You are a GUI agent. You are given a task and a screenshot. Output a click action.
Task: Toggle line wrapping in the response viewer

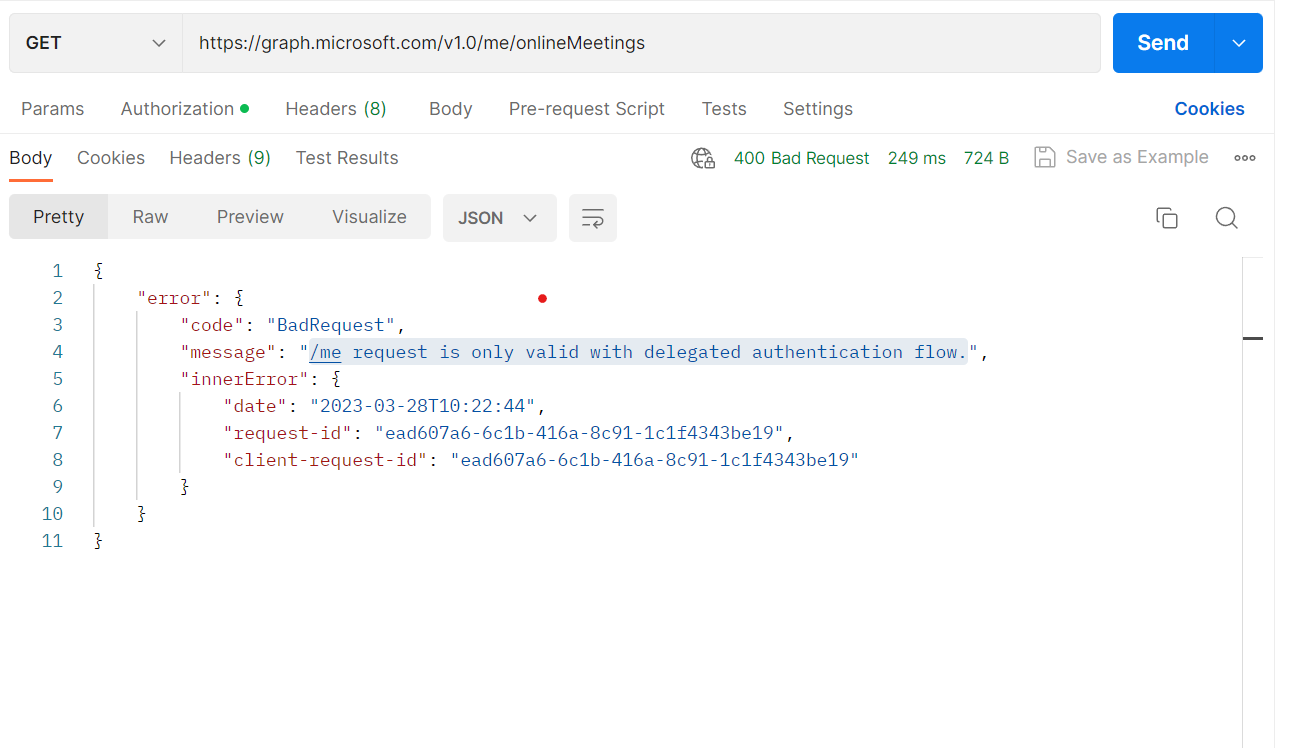pyautogui.click(x=593, y=217)
